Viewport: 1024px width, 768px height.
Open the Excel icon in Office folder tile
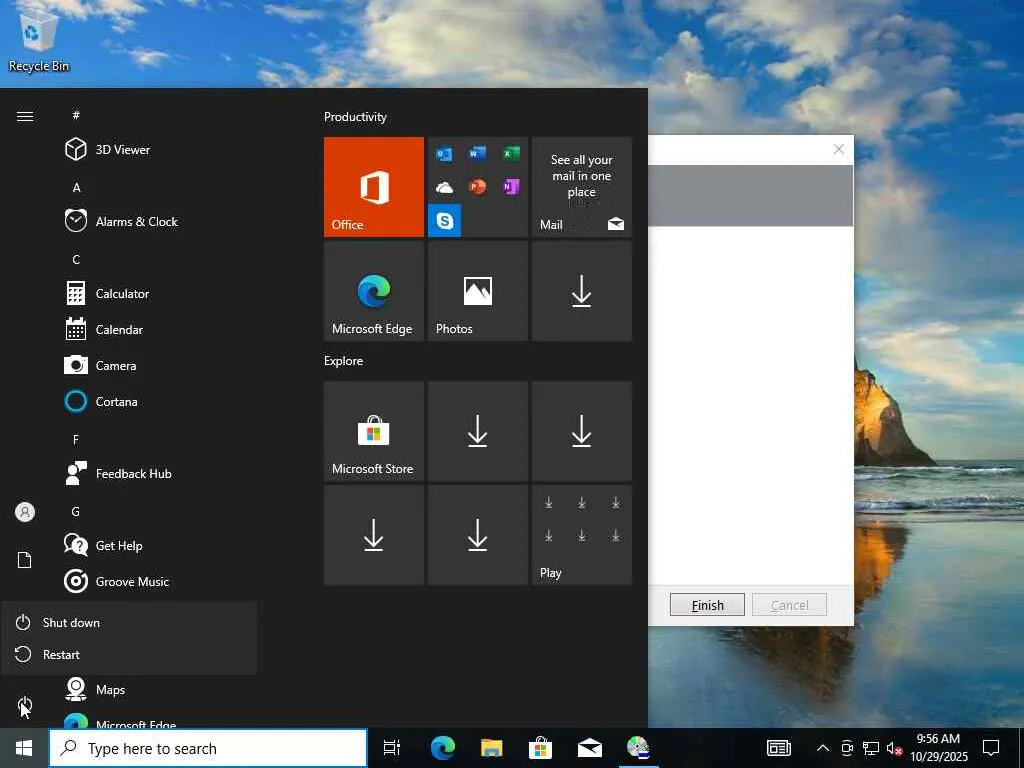click(x=511, y=153)
